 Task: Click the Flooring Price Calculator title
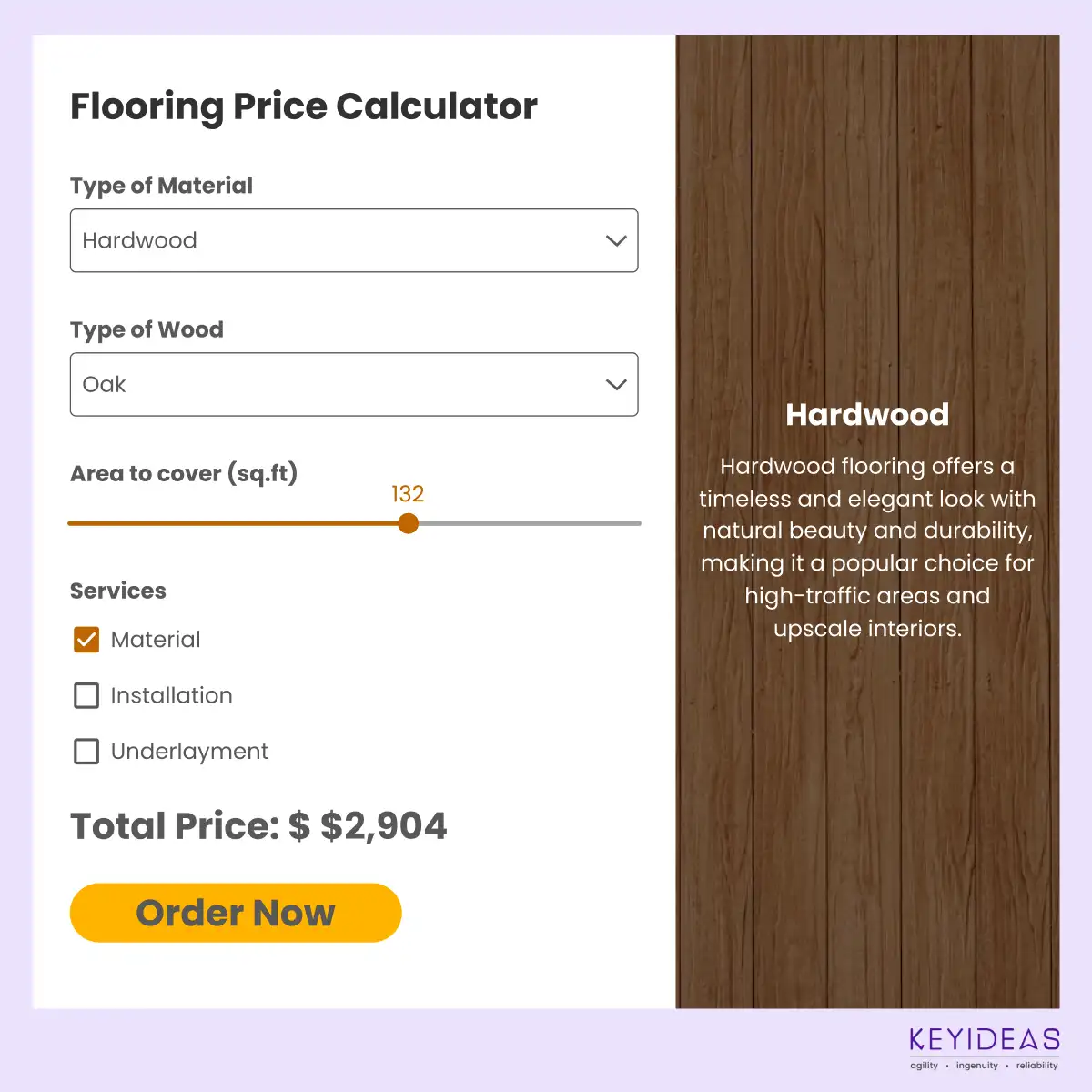click(303, 106)
